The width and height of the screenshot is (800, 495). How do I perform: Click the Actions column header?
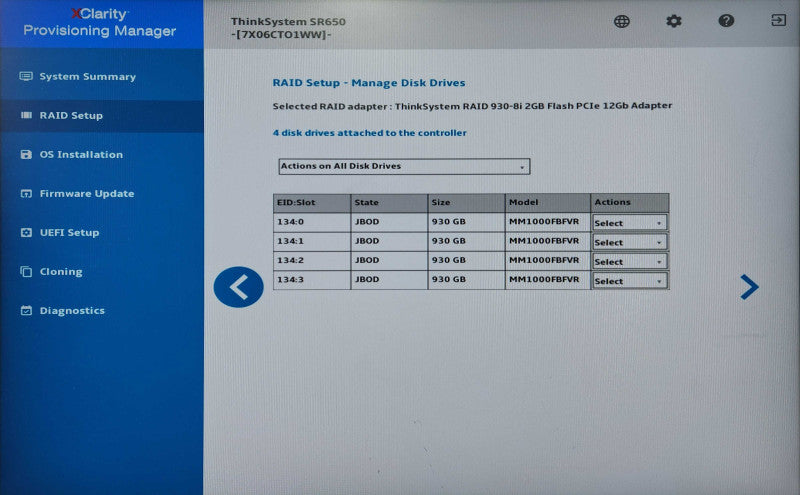pyautogui.click(x=630, y=203)
